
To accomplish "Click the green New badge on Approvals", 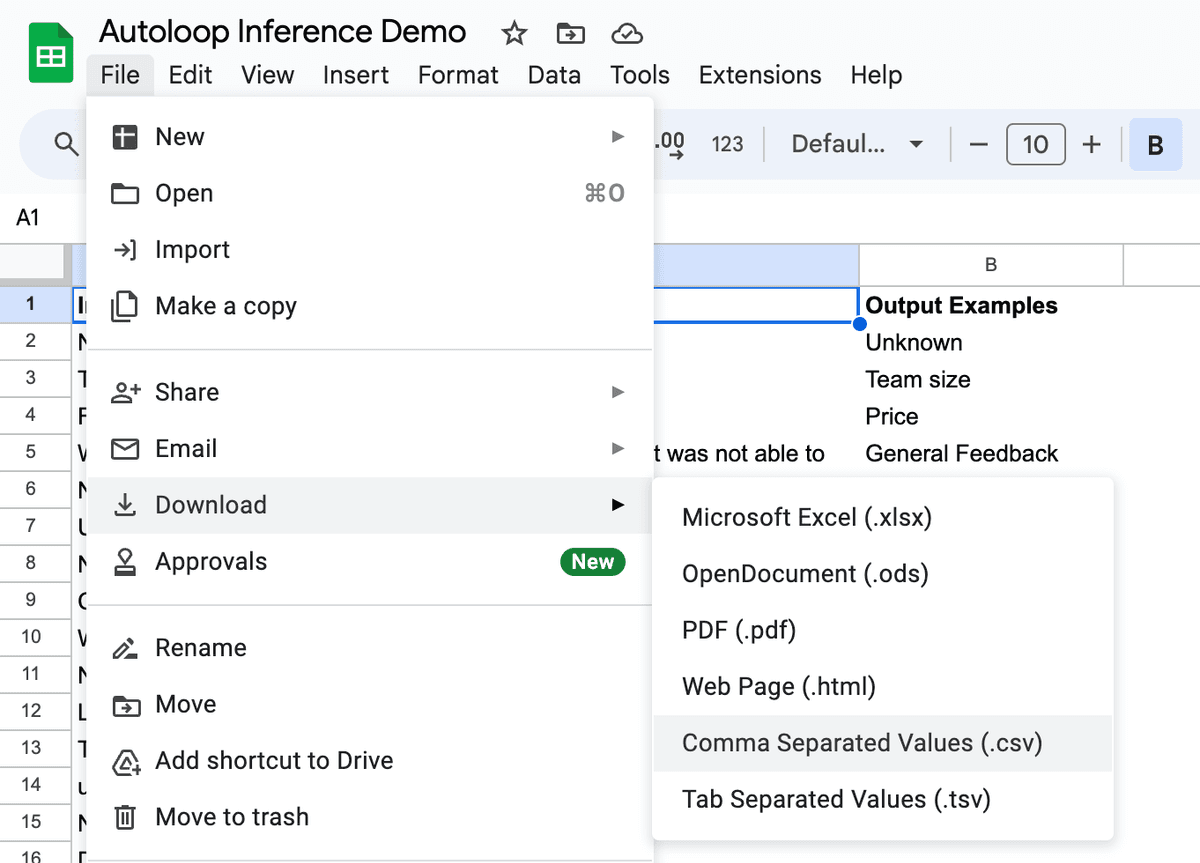I will pos(593,562).
